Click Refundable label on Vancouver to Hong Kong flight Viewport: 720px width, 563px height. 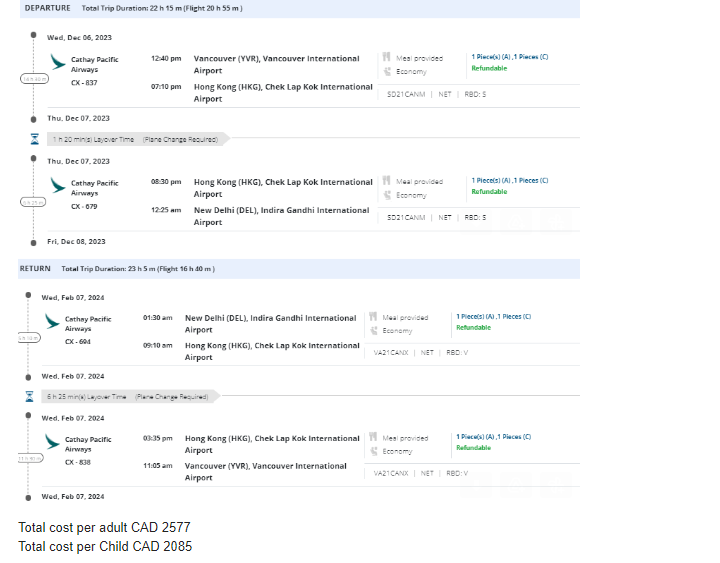coord(489,69)
